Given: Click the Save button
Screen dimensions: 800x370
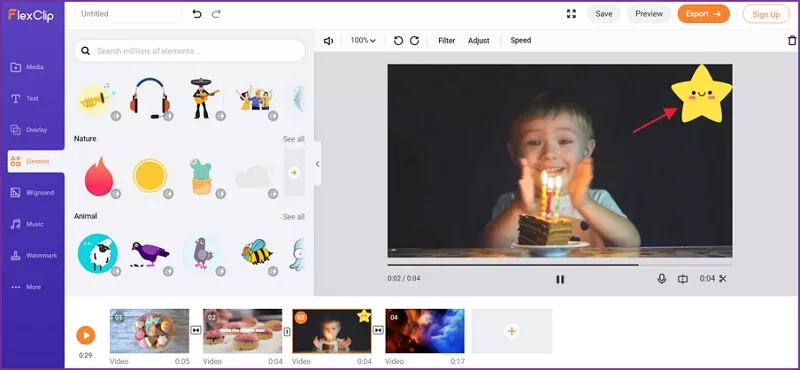Looking at the screenshot, I should point(604,14).
